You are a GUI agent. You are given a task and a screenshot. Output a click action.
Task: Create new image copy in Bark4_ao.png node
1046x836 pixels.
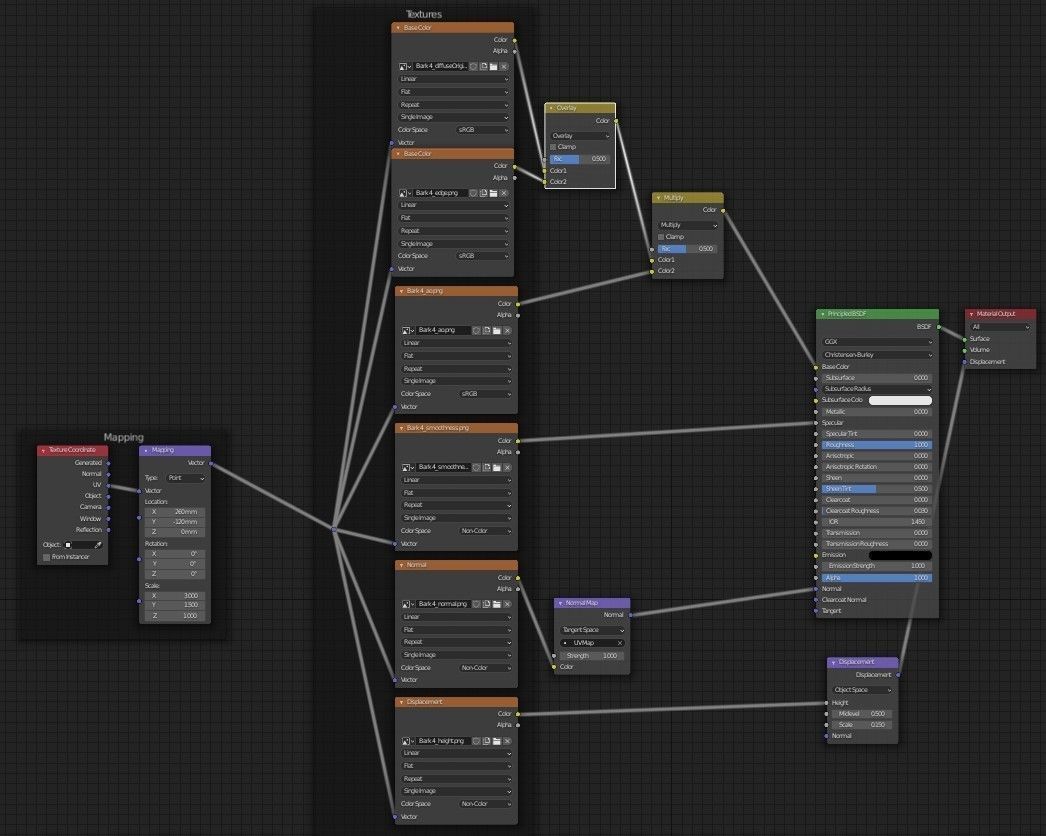pyautogui.click(x=487, y=330)
